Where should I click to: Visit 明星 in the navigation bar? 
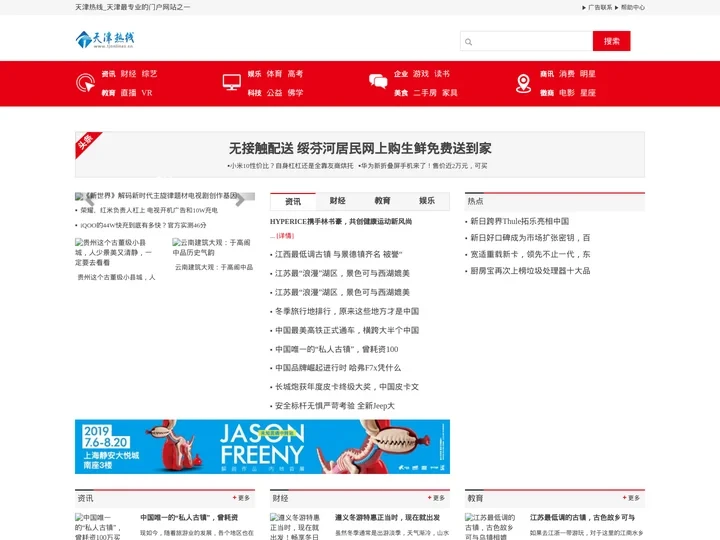pos(588,74)
